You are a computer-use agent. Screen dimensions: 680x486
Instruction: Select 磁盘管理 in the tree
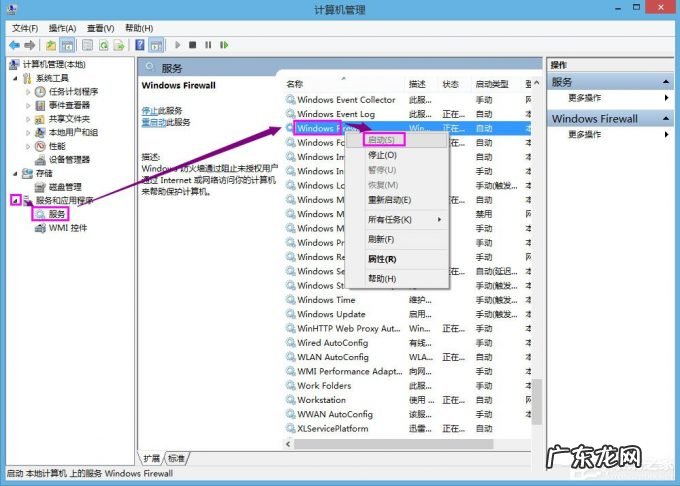pos(65,187)
